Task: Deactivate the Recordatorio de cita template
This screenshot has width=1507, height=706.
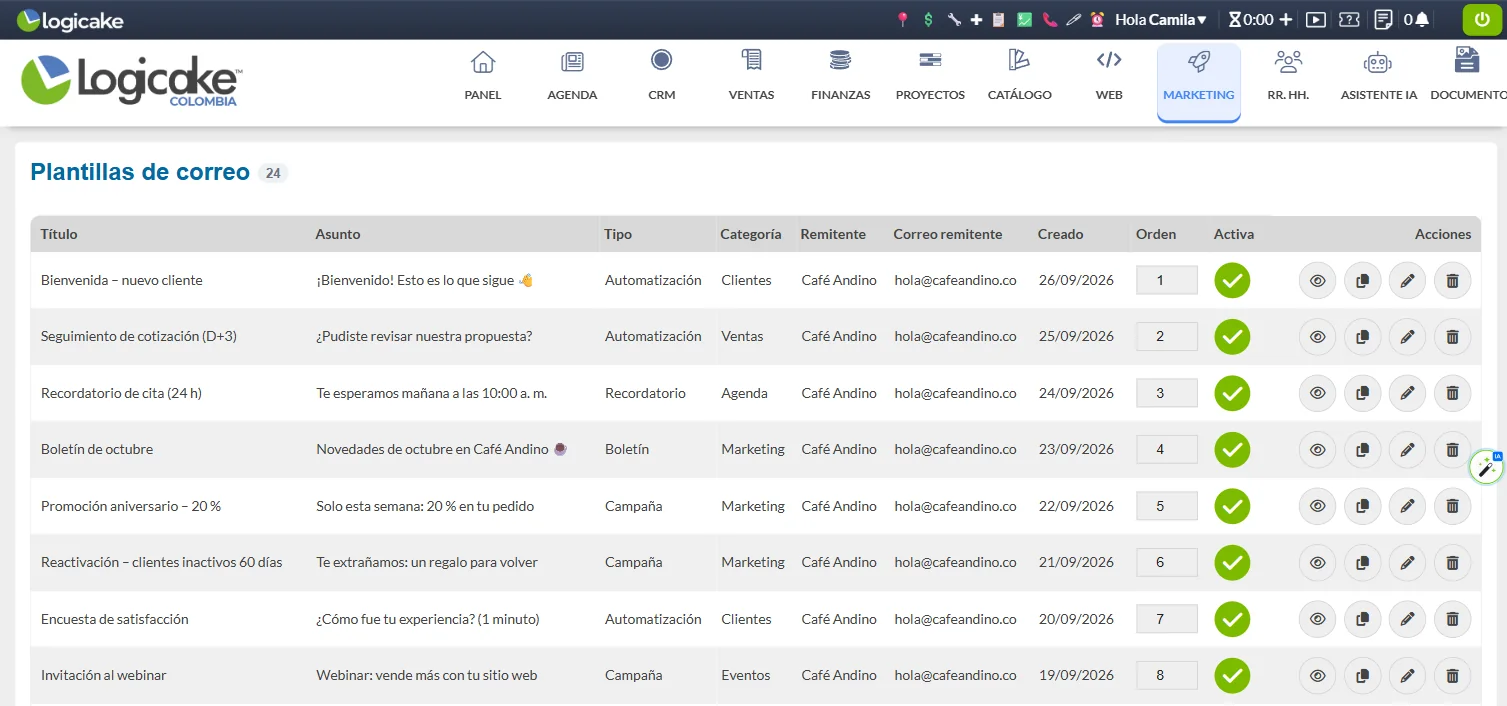Action: click(1232, 394)
